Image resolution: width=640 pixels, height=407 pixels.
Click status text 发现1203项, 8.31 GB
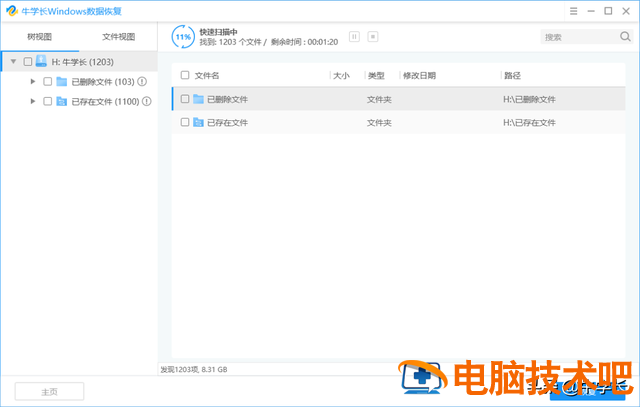[x=194, y=369]
